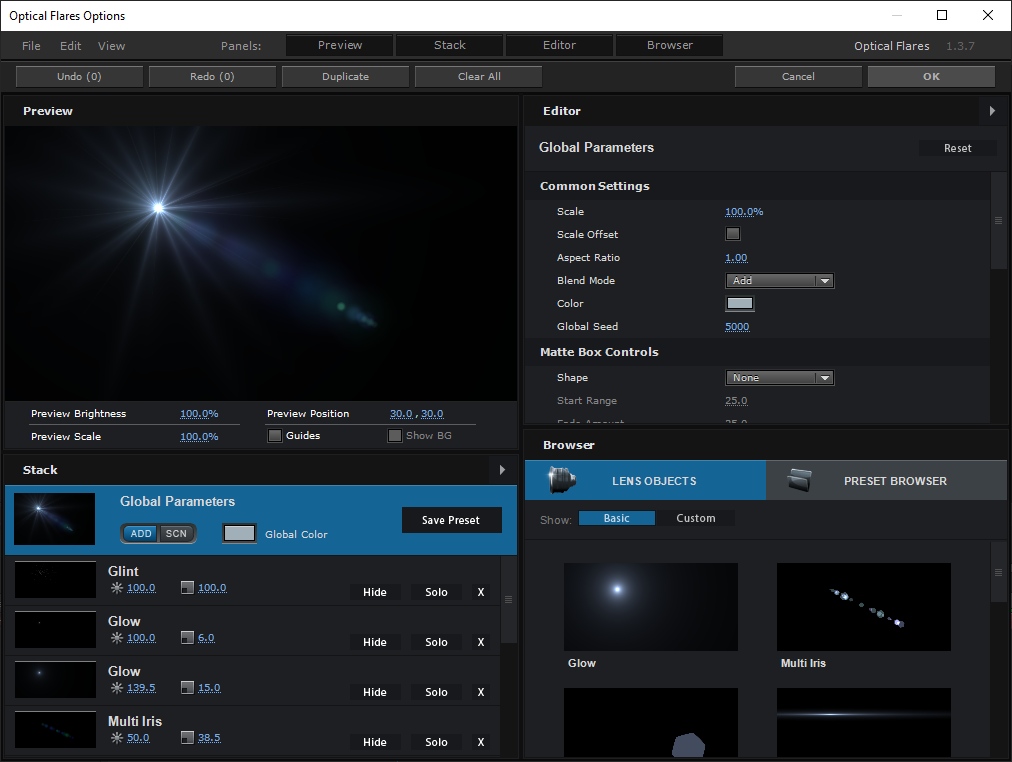The image size is (1012, 762).
Task: Open the Global Color swatch in Stack
Action: point(239,534)
